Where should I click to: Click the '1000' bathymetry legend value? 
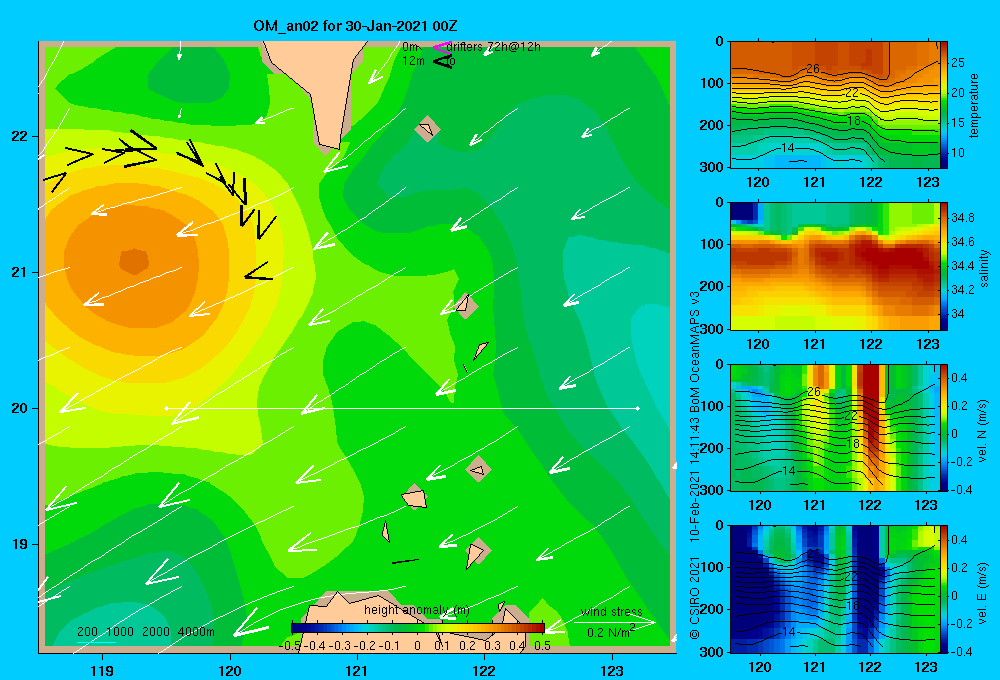click(x=120, y=632)
